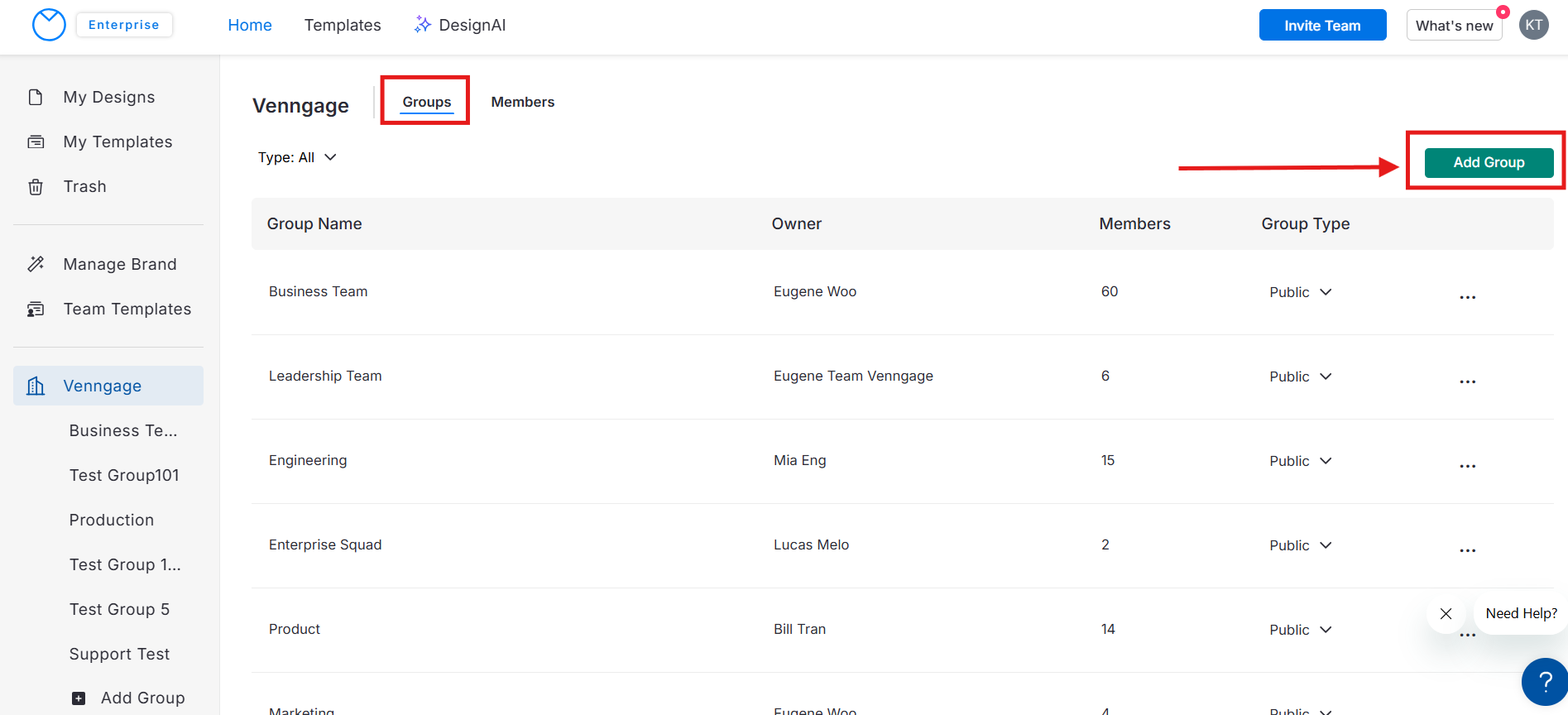Open three-dot menu for Engineering row
The height and width of the screenshot is (715, 1568).
[x=1467, y=466]
